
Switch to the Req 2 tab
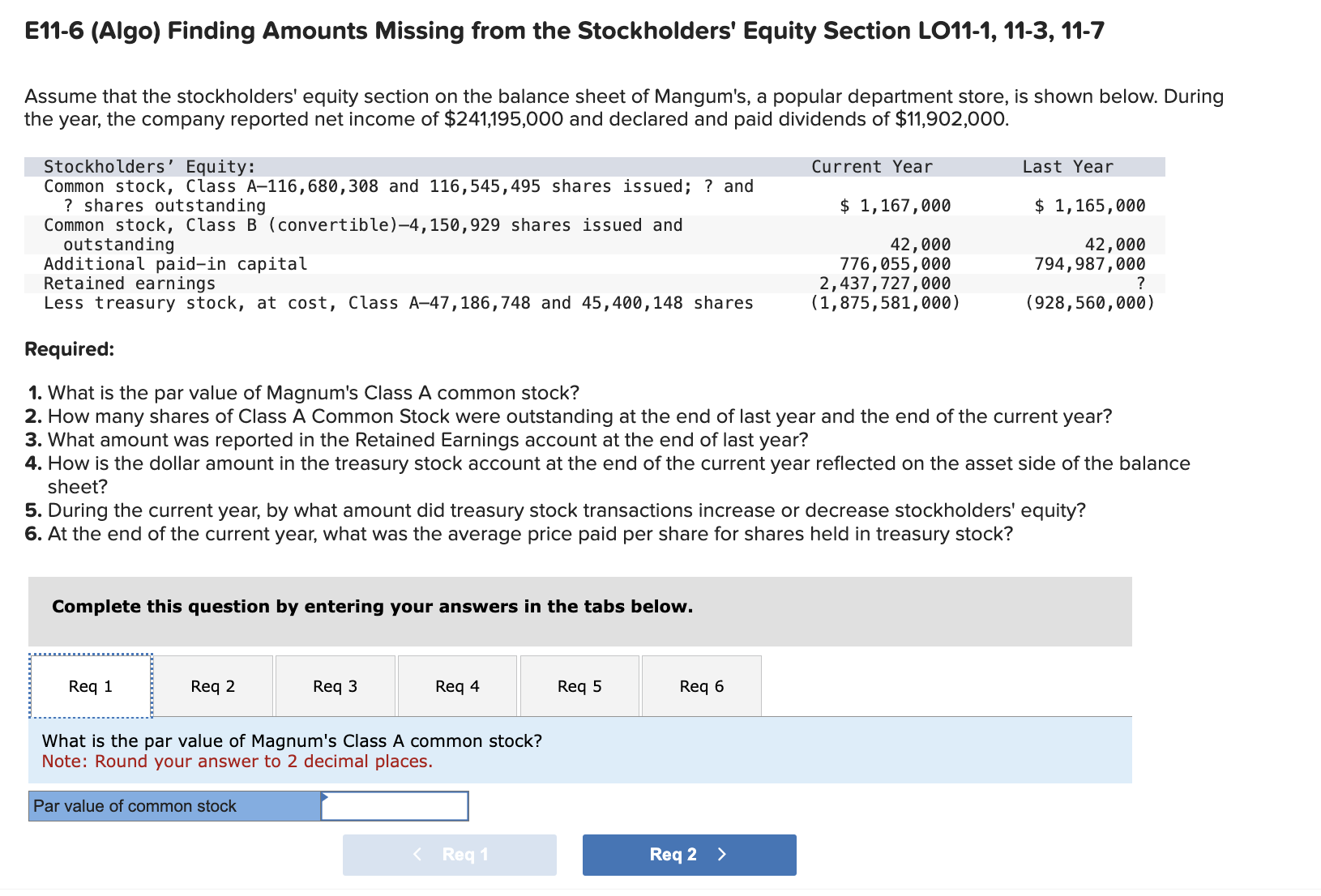pos(213,685)
